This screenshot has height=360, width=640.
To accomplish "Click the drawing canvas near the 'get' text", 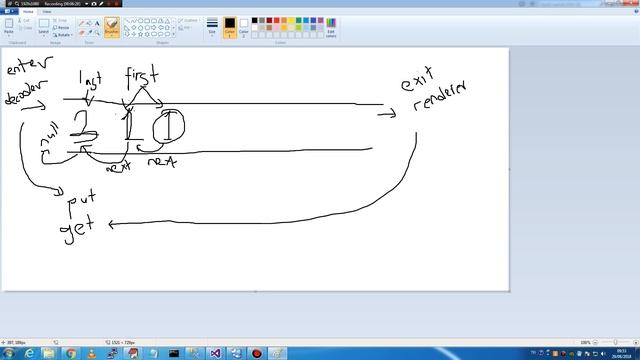I will (78, 230).
